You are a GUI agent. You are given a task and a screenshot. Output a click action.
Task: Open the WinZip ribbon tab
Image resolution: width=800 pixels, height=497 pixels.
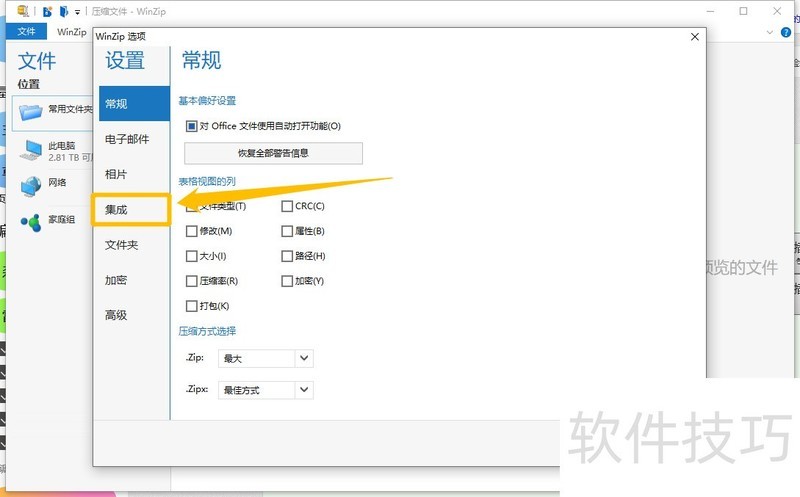pos(71,31)
